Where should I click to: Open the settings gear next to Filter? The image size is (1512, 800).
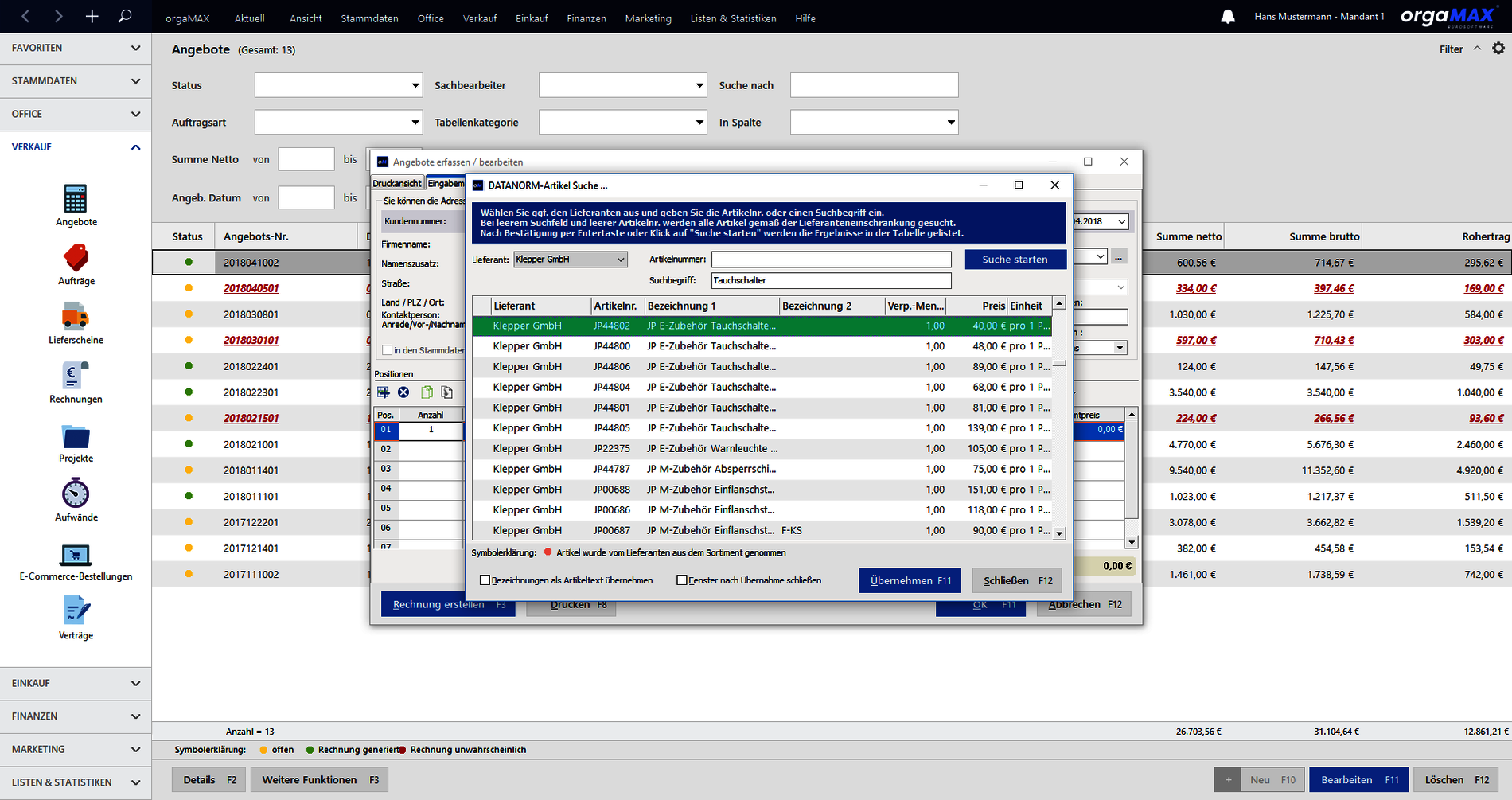pos(1498,49)
